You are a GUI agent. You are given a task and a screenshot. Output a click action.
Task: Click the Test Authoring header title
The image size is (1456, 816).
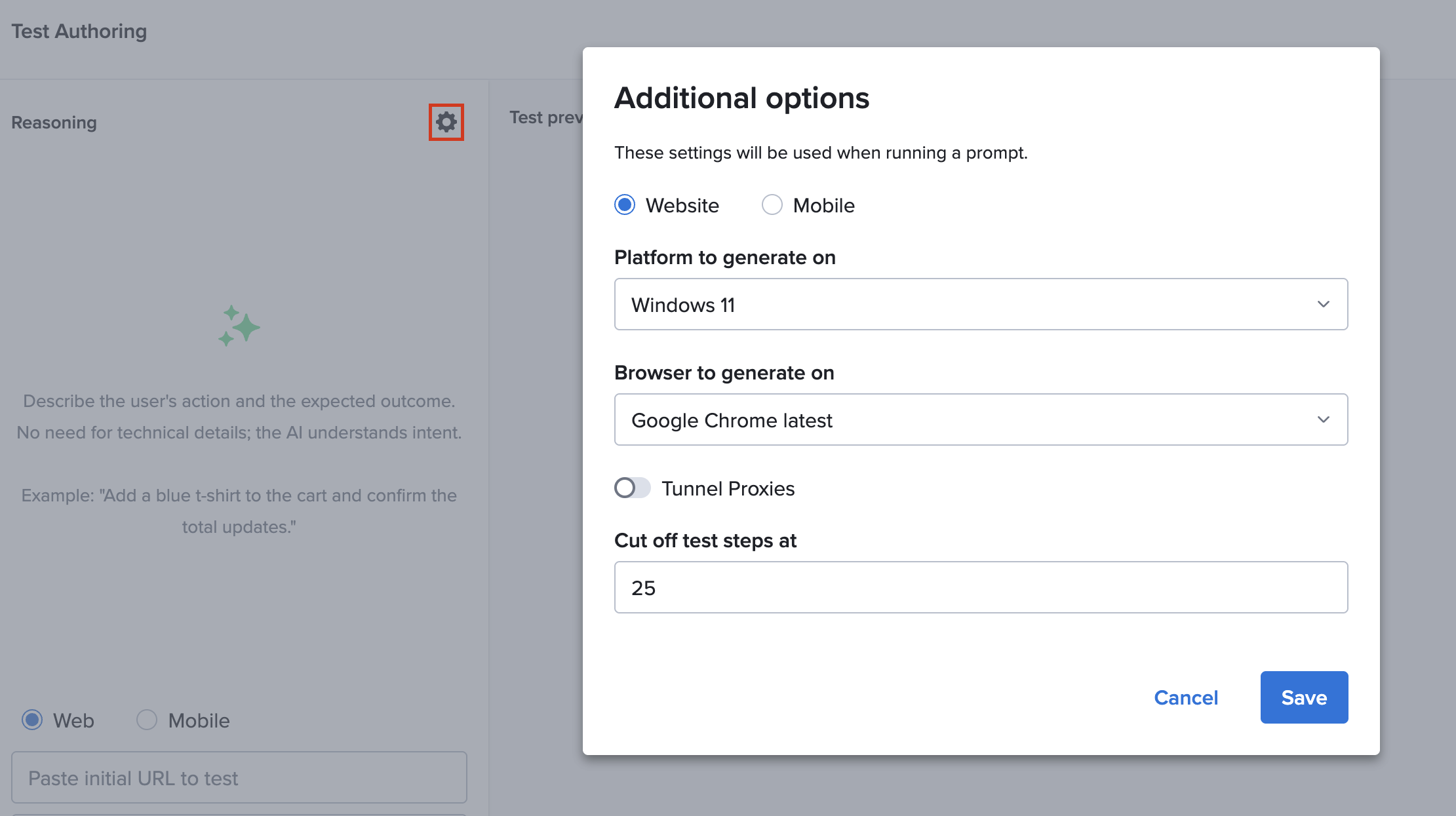click(79, 31)
